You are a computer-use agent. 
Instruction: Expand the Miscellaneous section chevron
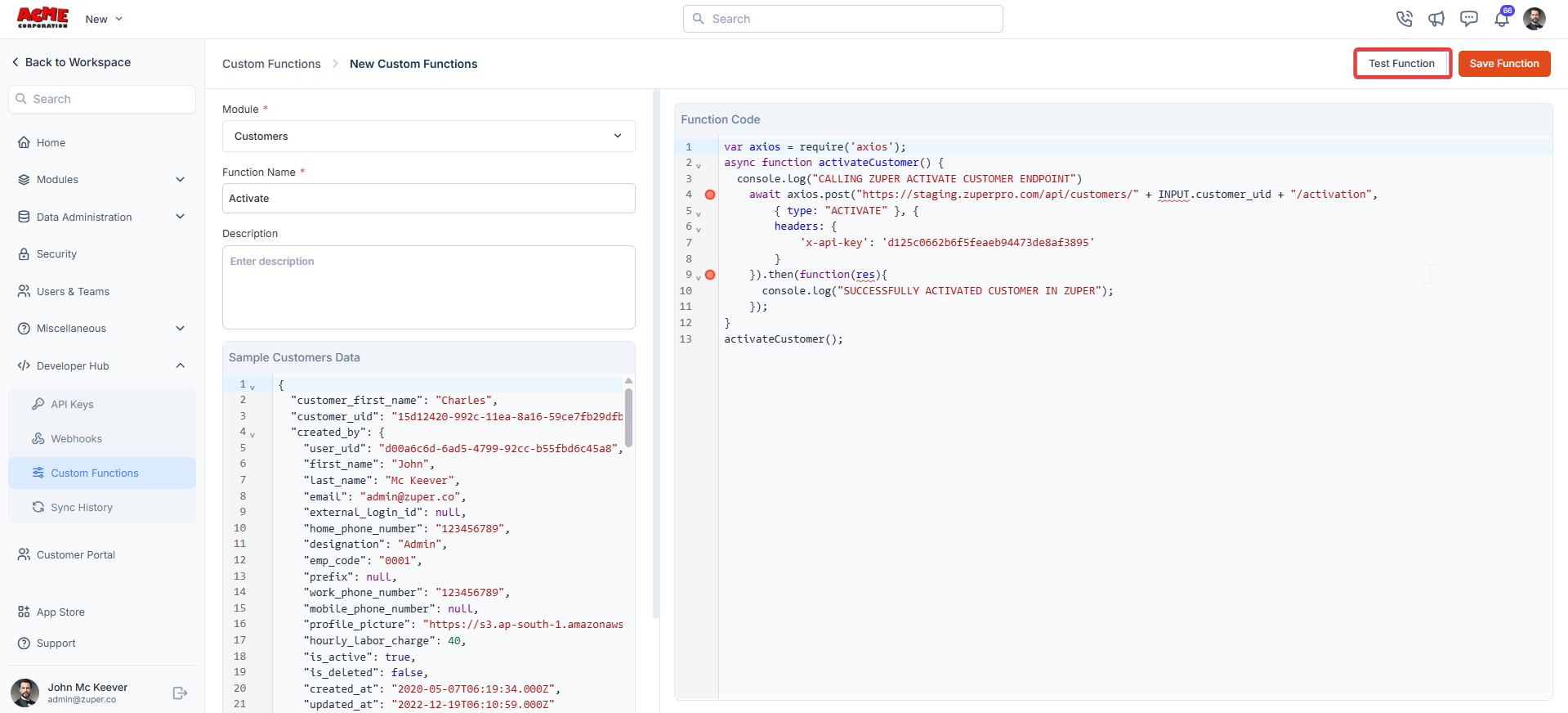coord(180,329)
